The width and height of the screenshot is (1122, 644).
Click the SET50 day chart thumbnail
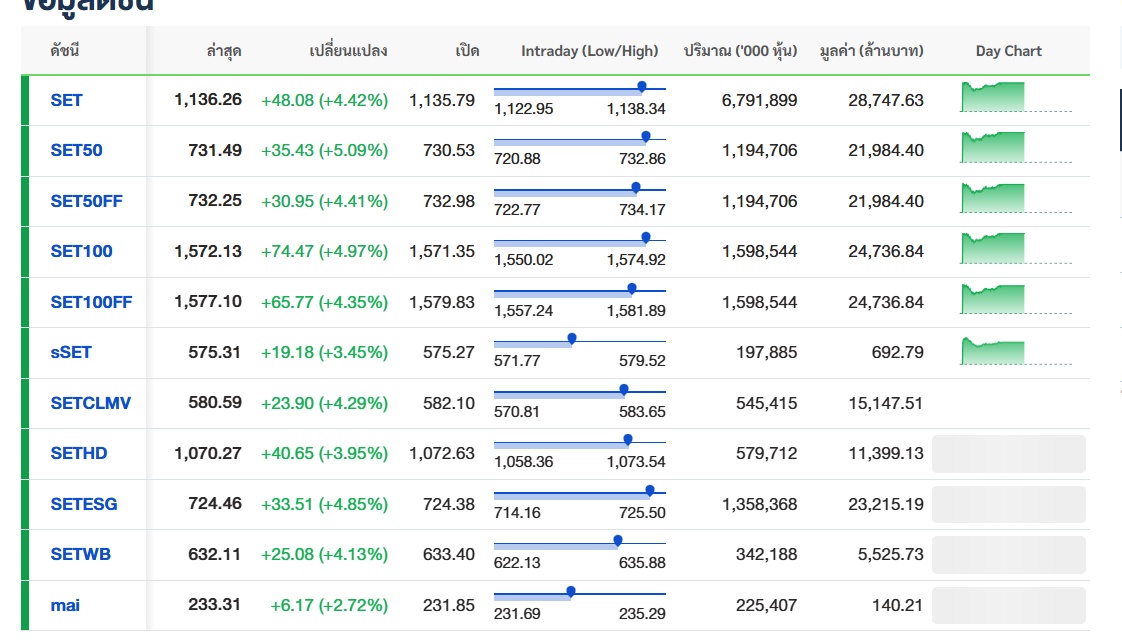pyautogui.click(x=1016, y=147)
